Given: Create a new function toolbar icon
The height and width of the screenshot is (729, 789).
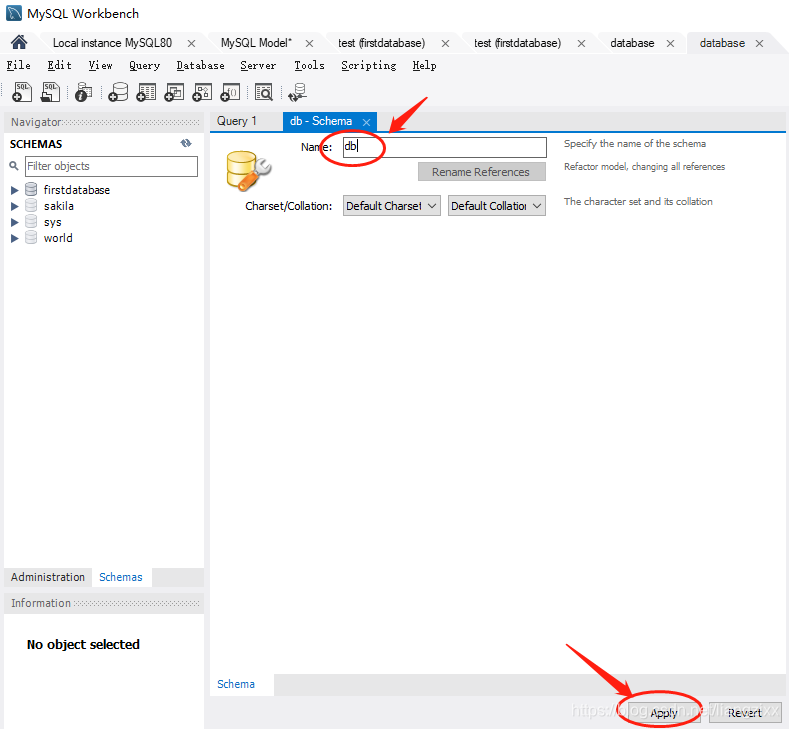Looking at the screenshot, I should click(230, 93).
